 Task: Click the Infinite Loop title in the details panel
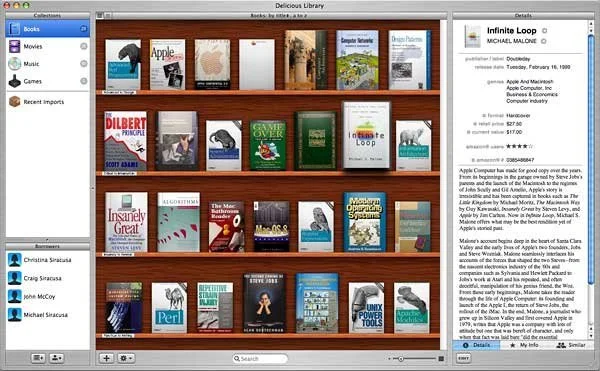point(512,31)
